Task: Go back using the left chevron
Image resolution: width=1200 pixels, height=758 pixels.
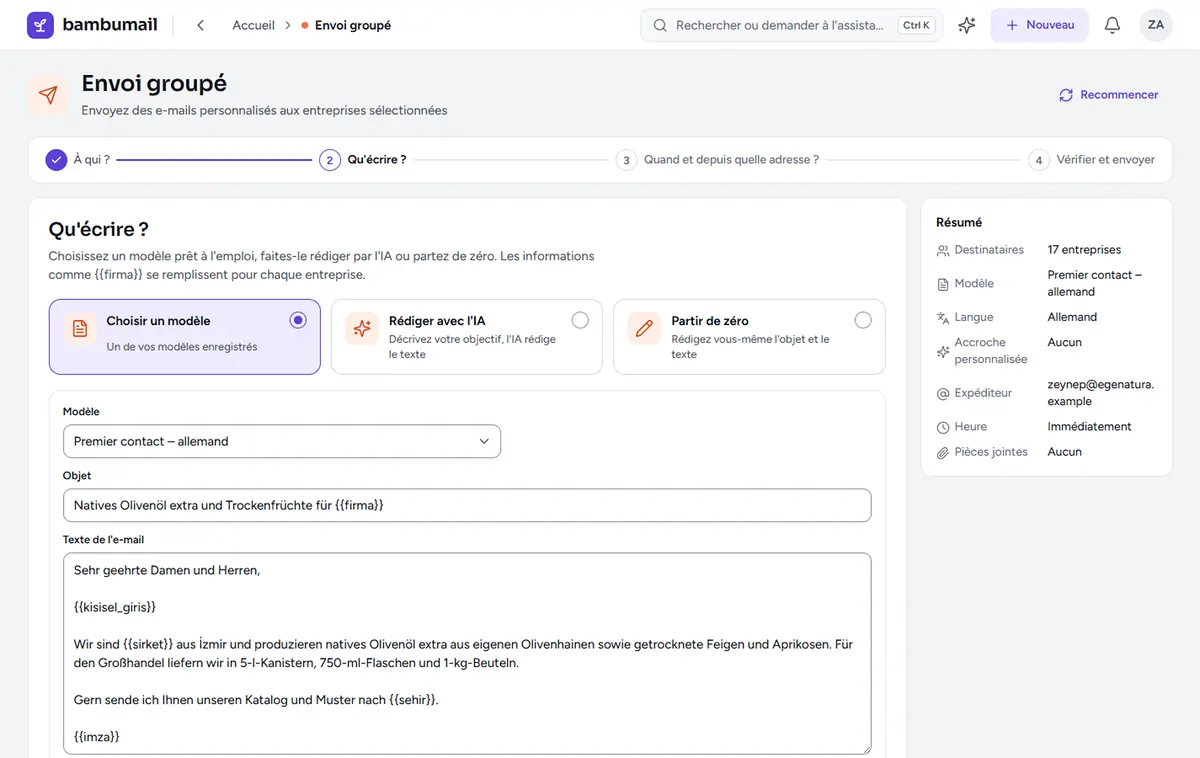Action: point(200,25)
